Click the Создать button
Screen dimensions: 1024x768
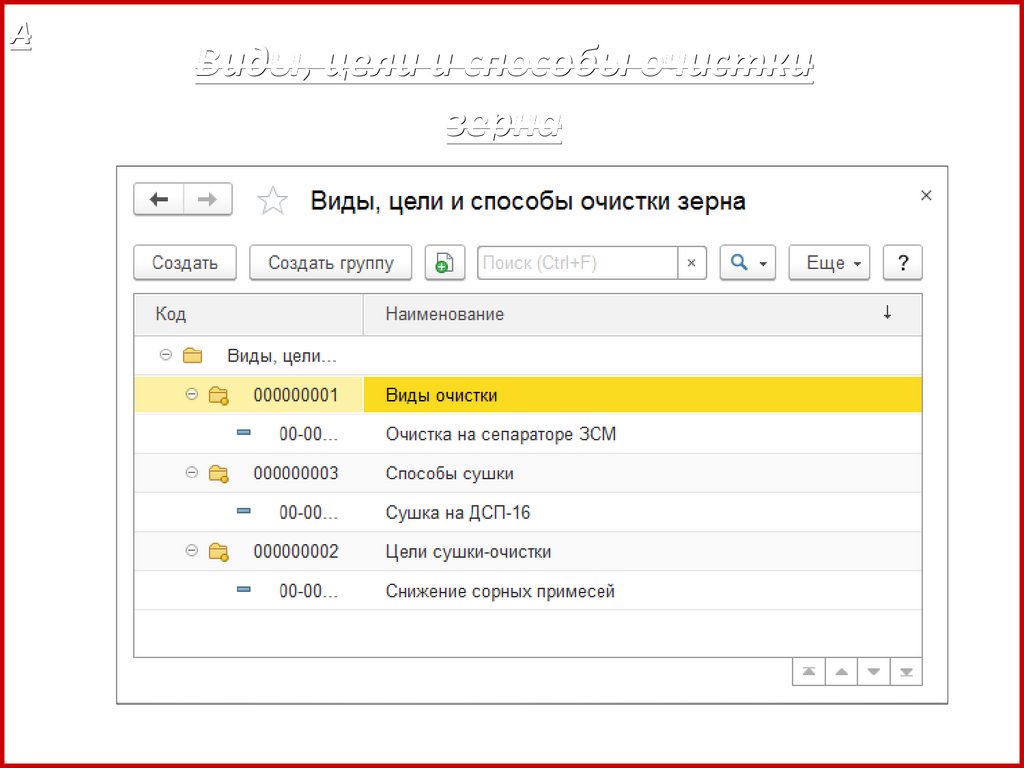pos(185,263)
